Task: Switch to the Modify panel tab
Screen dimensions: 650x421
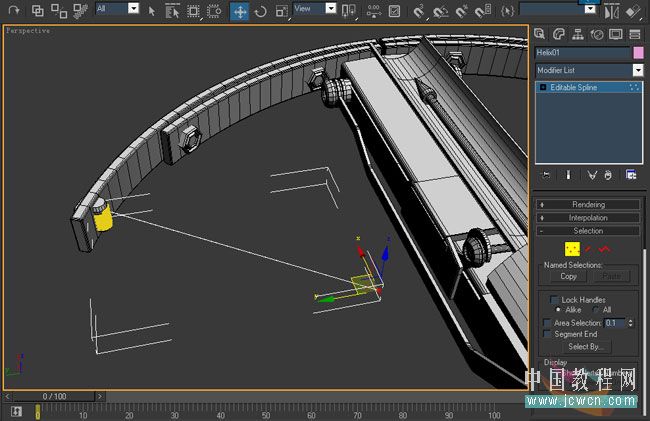Action: coord(559,34)
